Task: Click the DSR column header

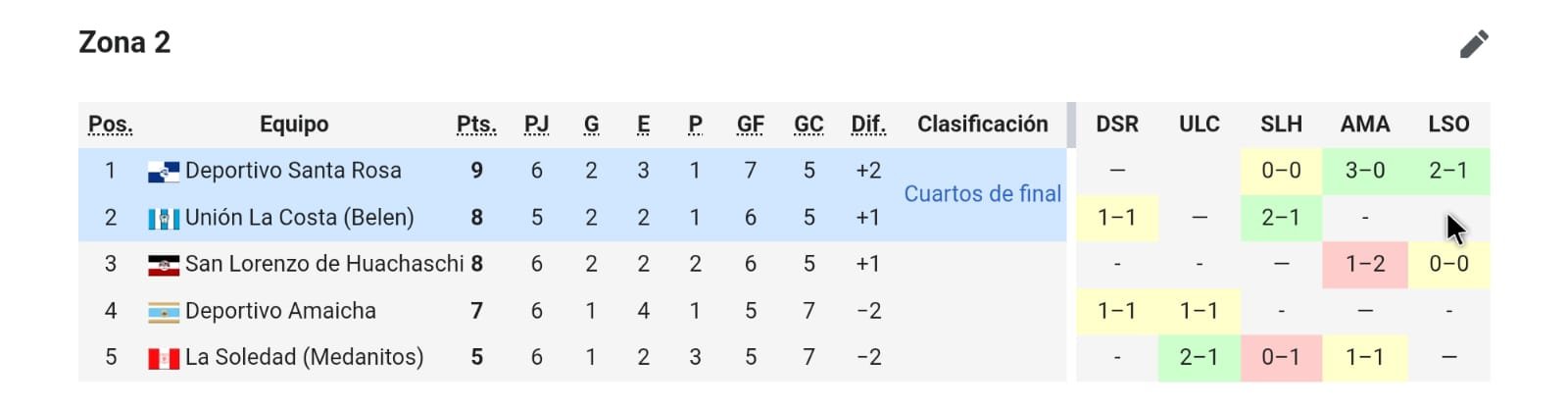Action: 1117,125
